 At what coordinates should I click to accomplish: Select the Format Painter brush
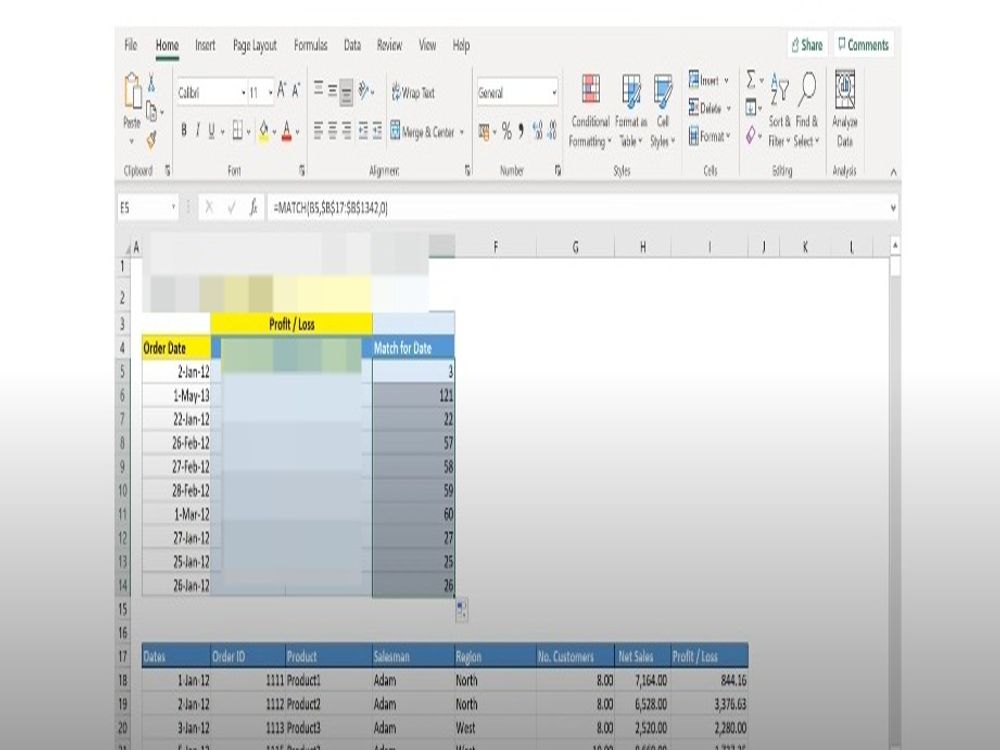[152, 139]
